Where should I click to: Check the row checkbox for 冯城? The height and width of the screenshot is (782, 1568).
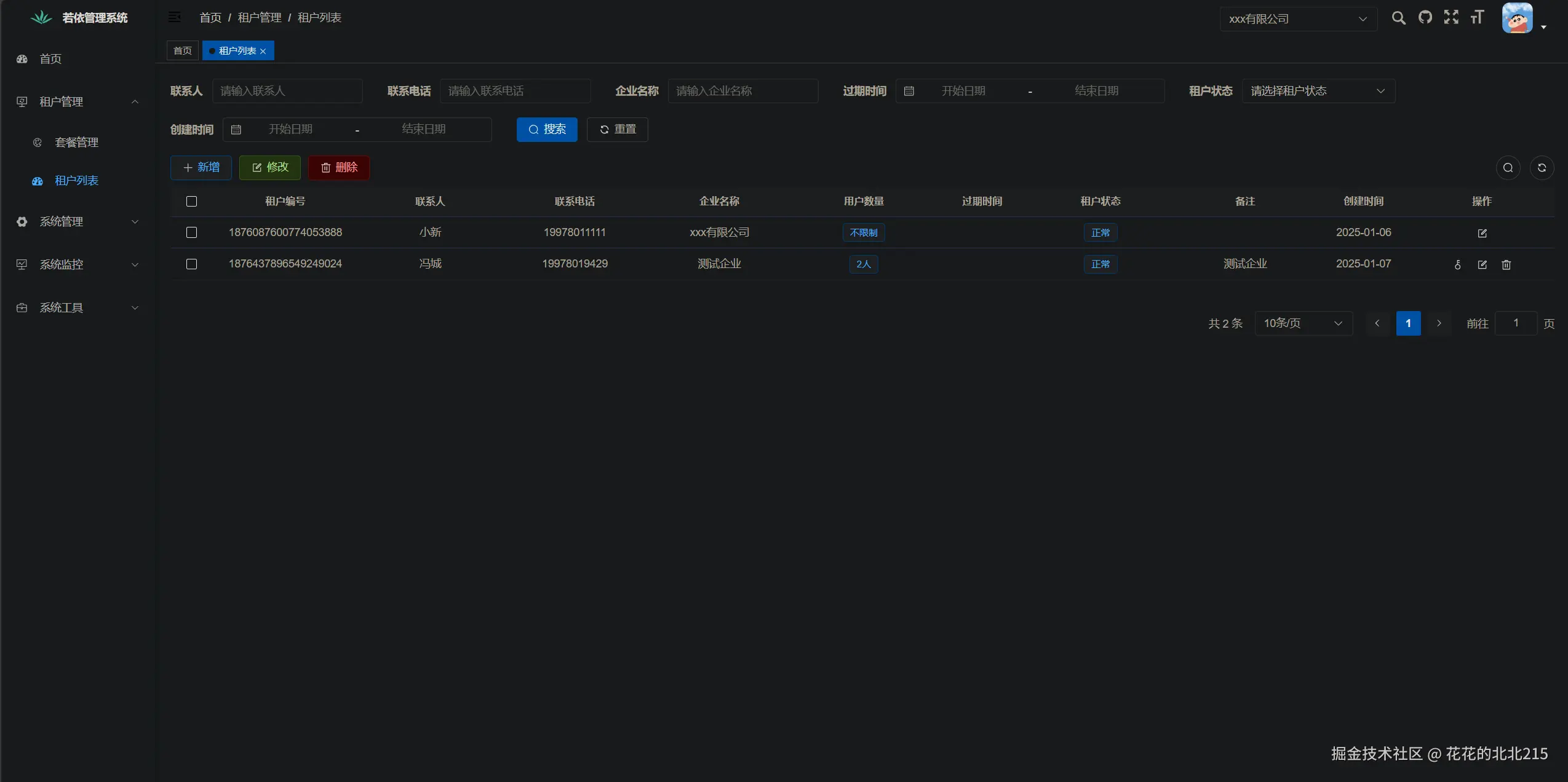pyautogui.click(x=191, y=264)
